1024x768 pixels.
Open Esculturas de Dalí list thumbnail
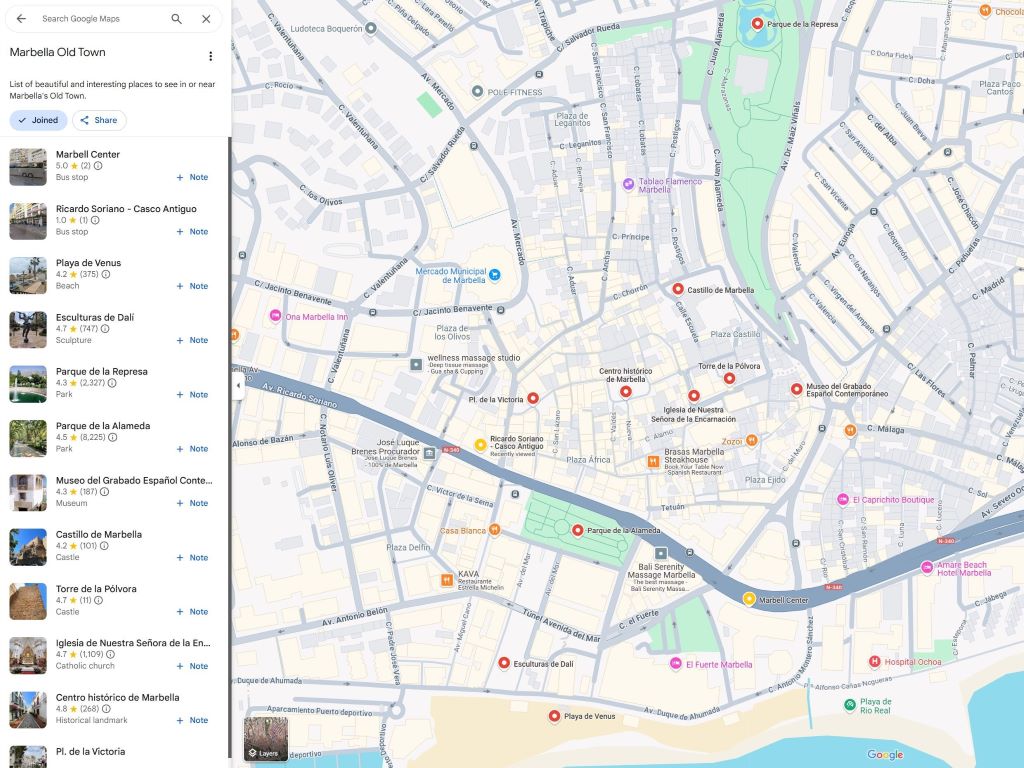28,329
